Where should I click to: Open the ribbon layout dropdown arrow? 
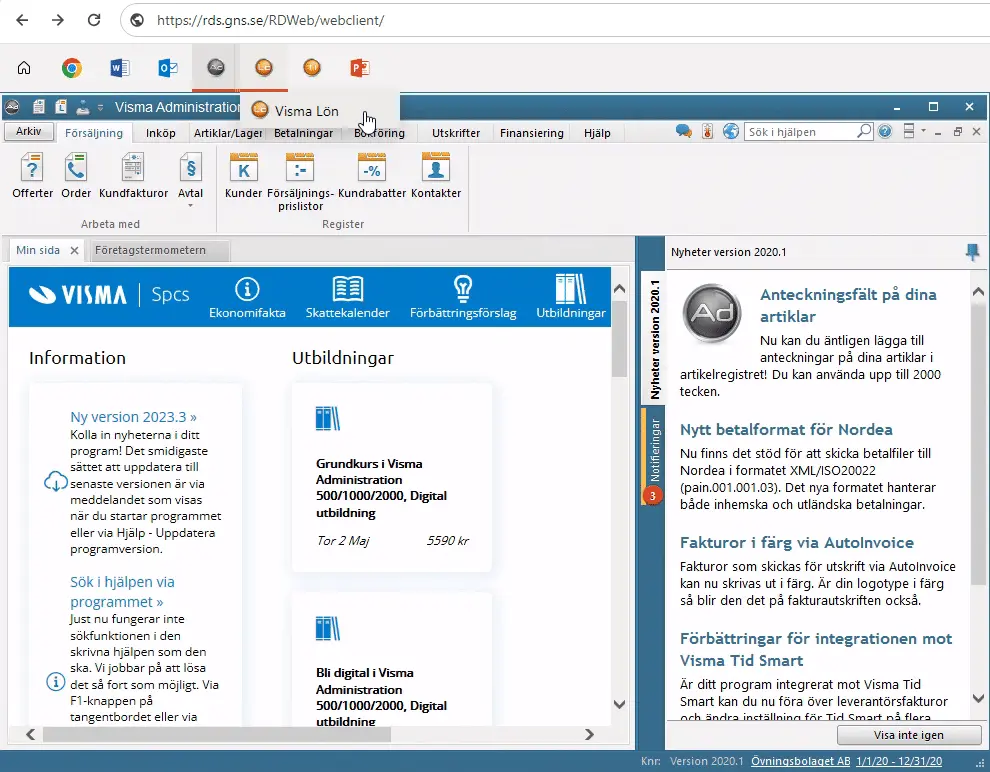[923, 131]
